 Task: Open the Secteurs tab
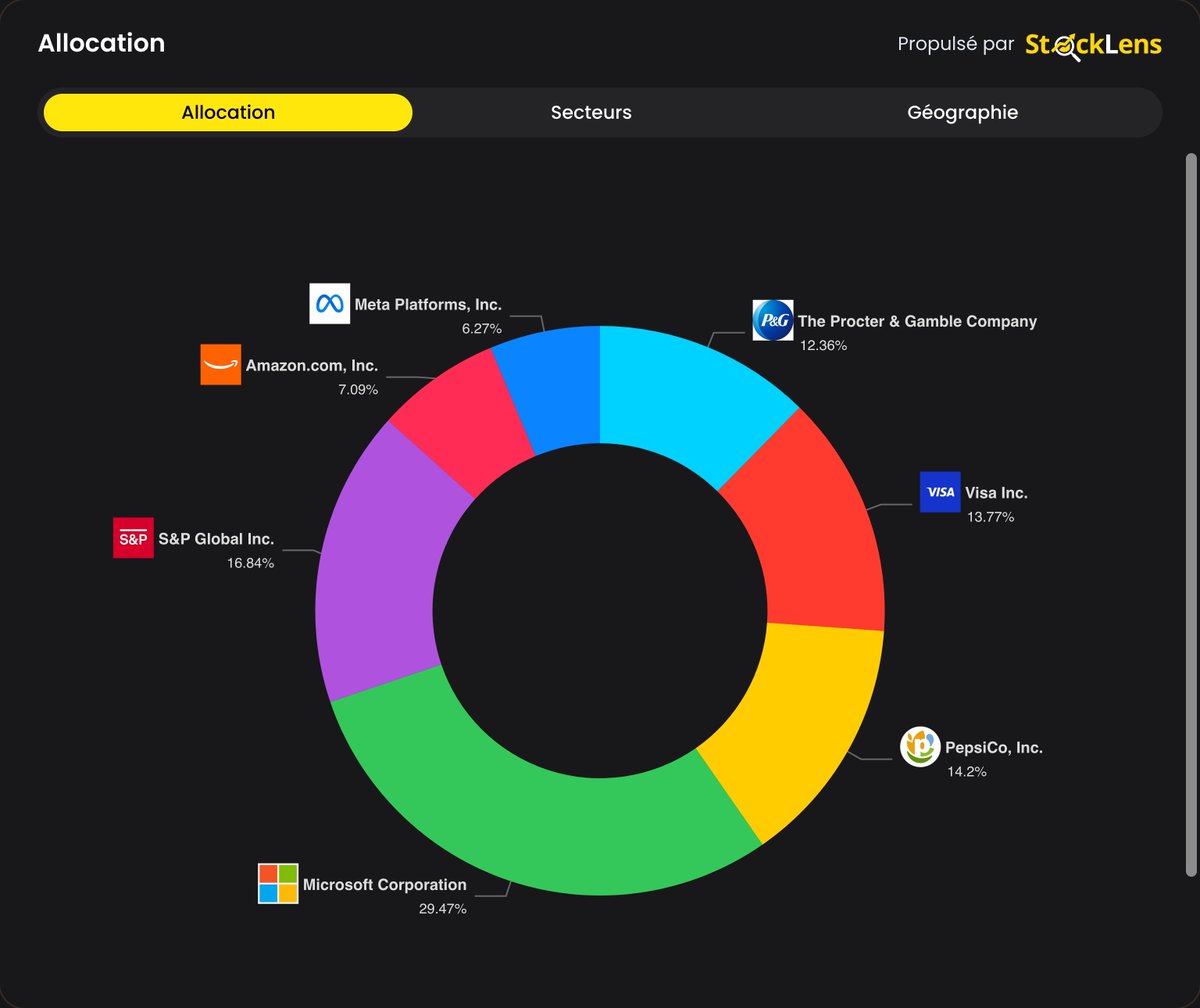point(591,112)
